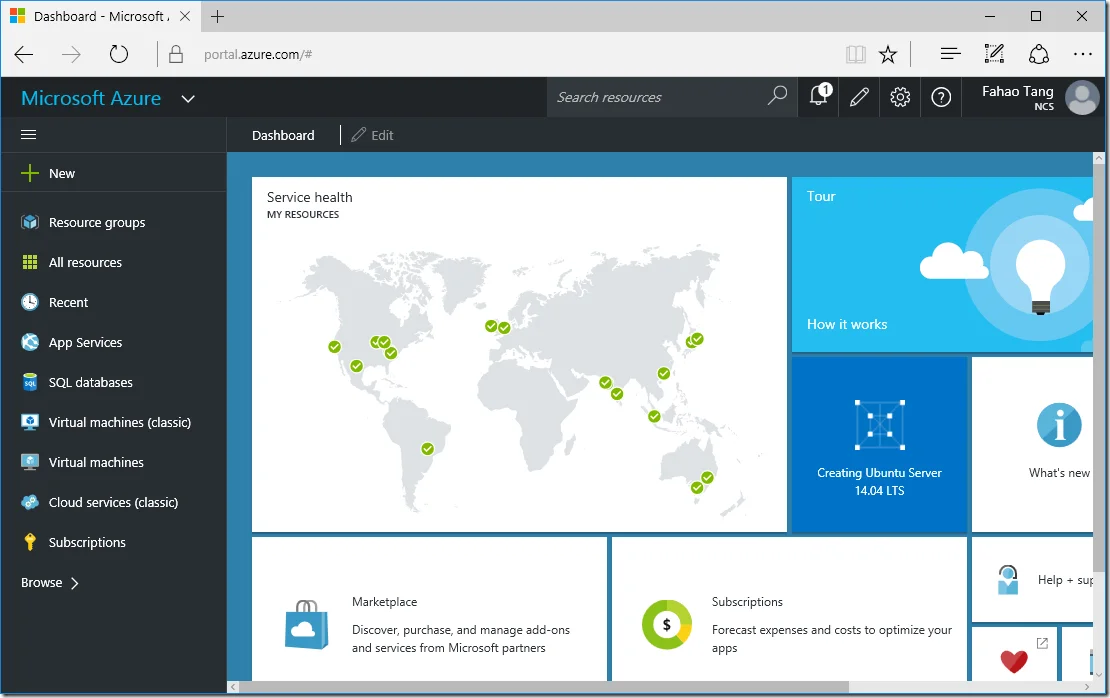Toggle the hamburger sidebar menu
Image resolution: width=1110 pixels, height=698 pixels.
pos(28,135)
